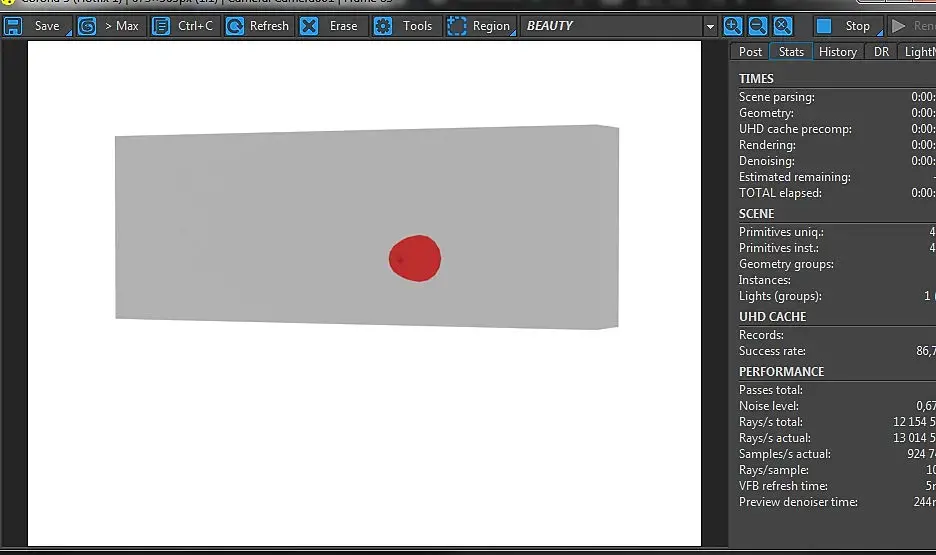Click the Stop square icon
Viewport: 936px width, 555px height.
[x=824, y=26]
